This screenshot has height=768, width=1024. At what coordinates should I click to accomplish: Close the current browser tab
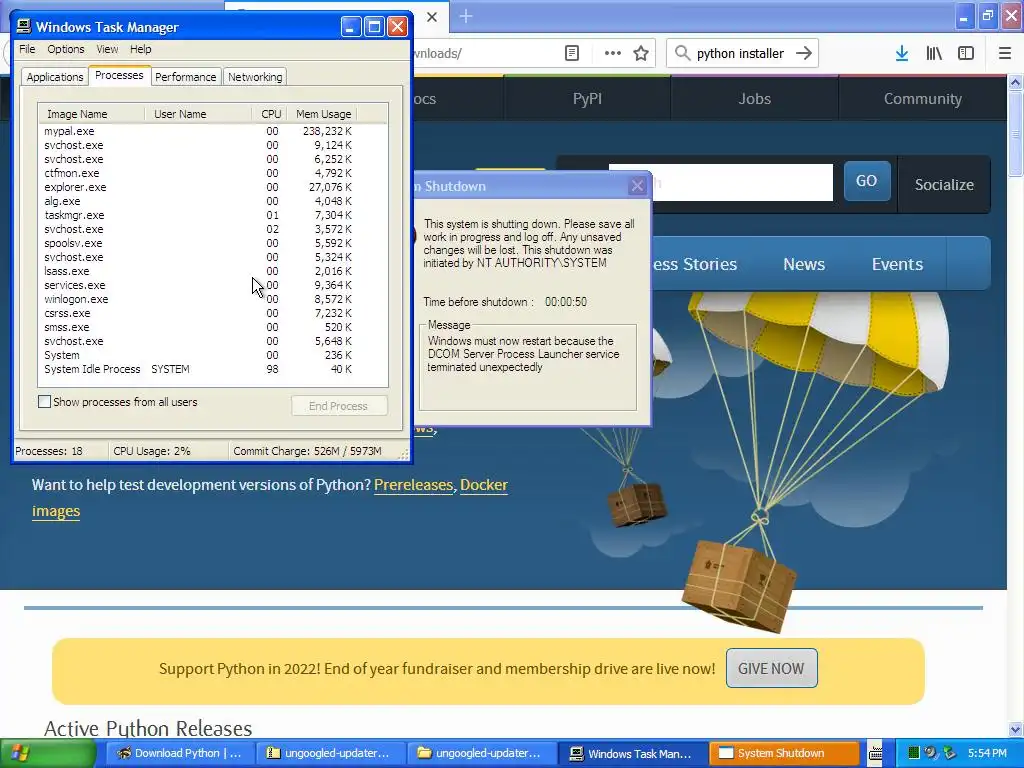click(432, 17)
